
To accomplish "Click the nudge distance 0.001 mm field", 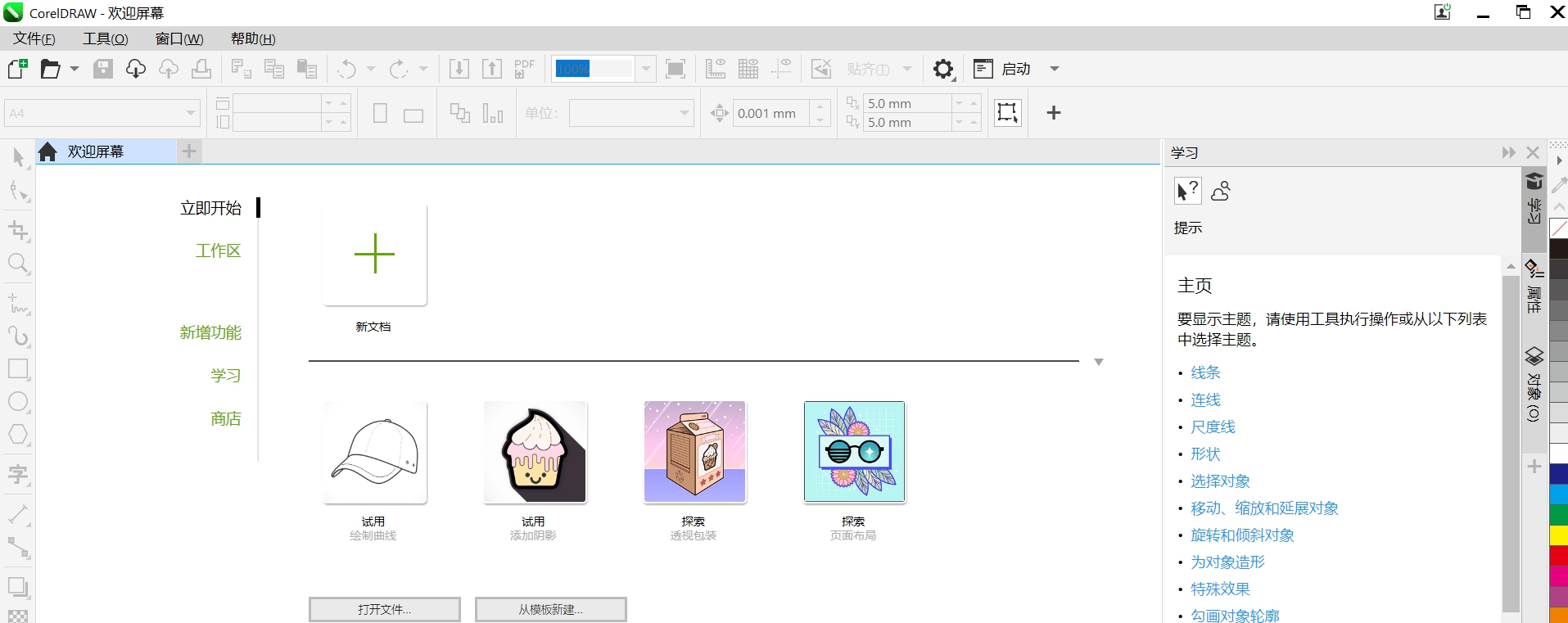I will pos(771,113).
